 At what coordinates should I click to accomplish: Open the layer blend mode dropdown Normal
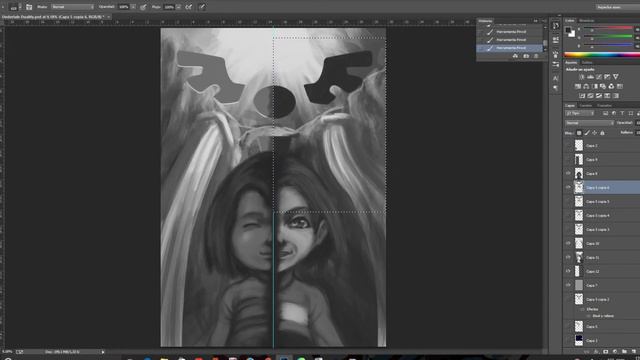tap(589, 123)
